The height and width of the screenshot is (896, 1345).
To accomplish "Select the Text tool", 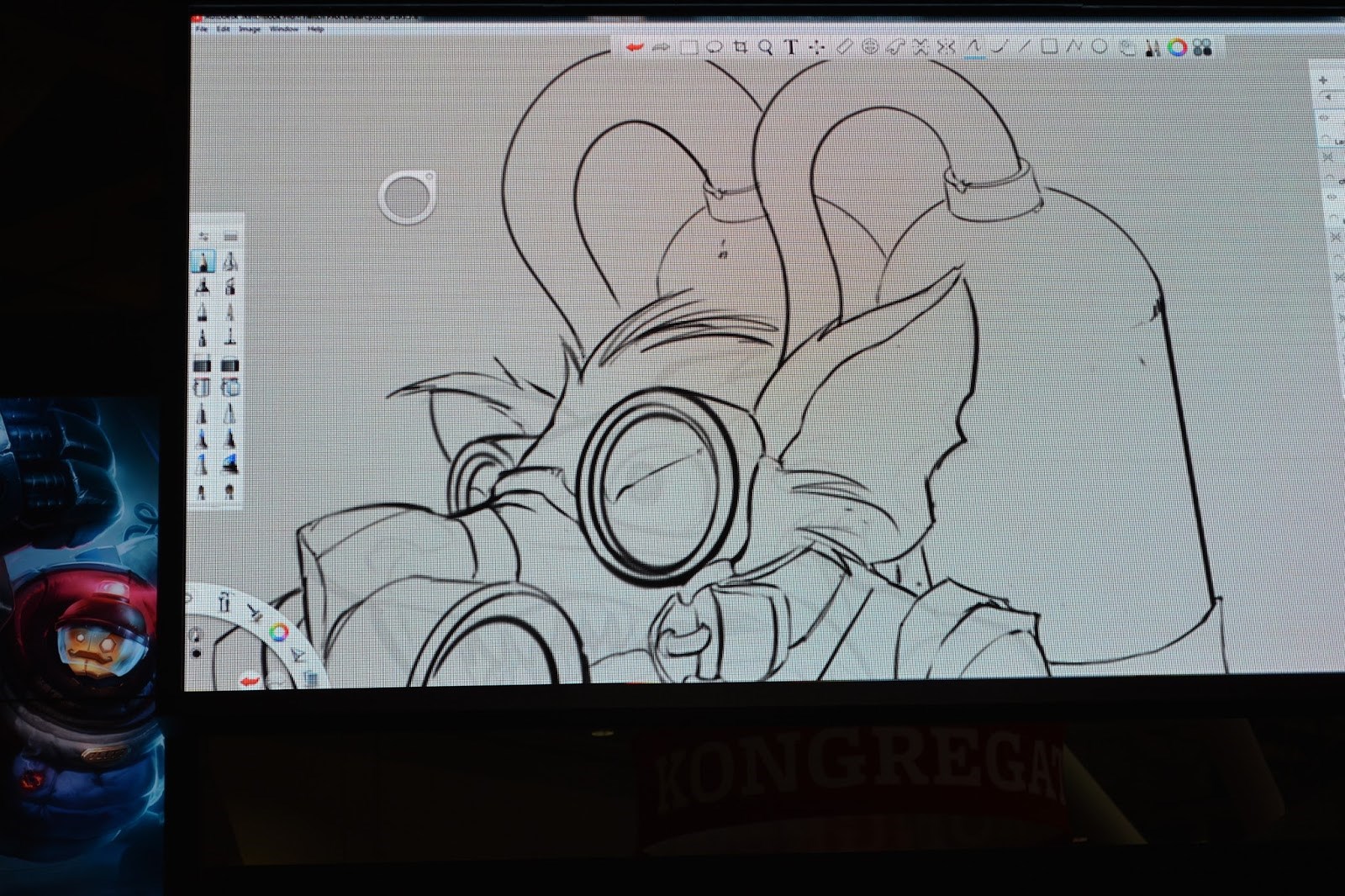I will [791, 47].
